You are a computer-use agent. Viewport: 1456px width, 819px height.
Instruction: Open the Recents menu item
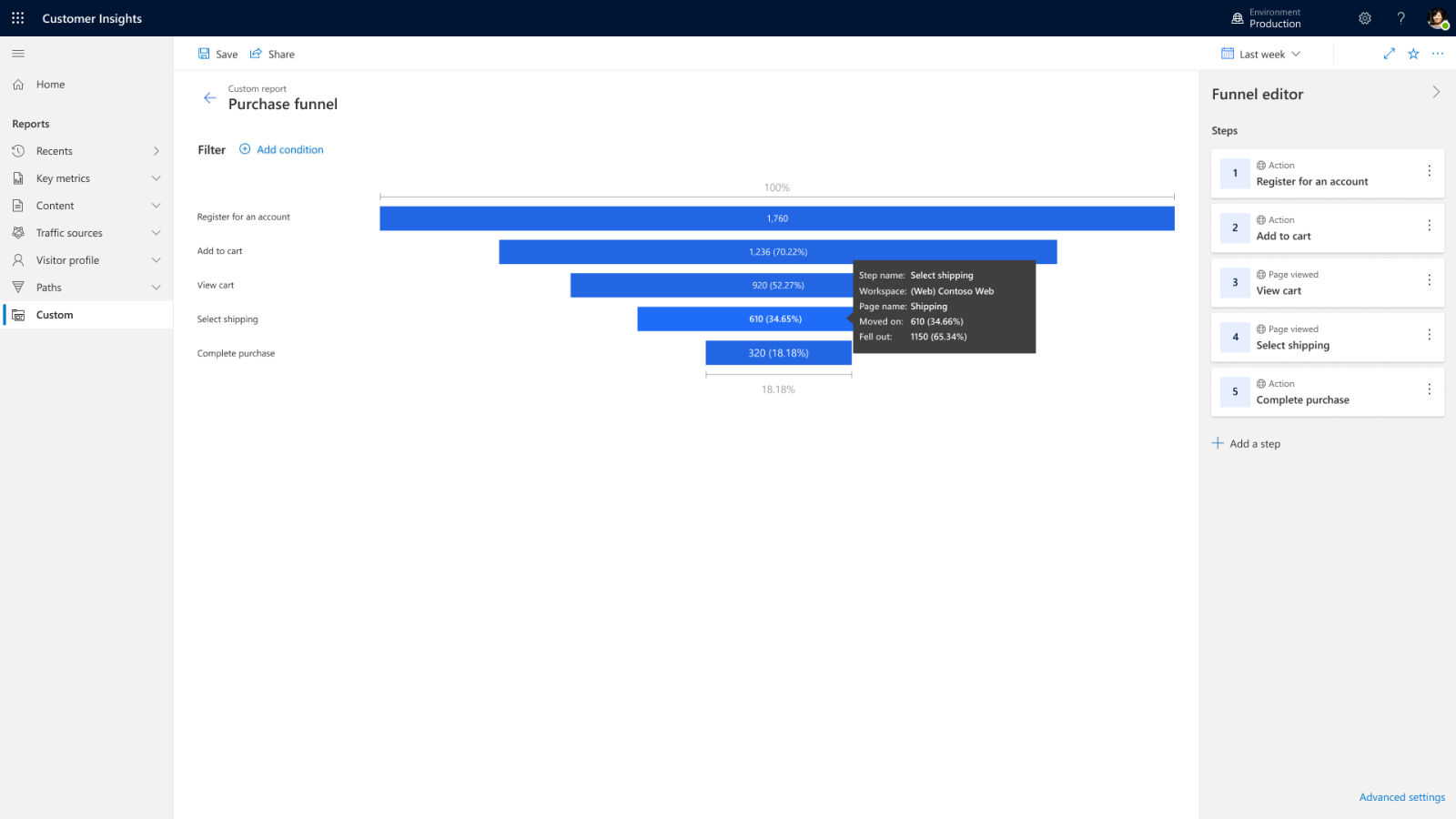click(x=86, y=151)
